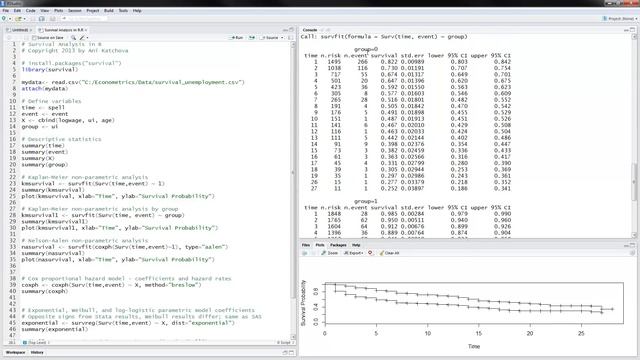The image size is (640, 360).
Task: Click the Export button in Plots pane
Action: (353, 253)
